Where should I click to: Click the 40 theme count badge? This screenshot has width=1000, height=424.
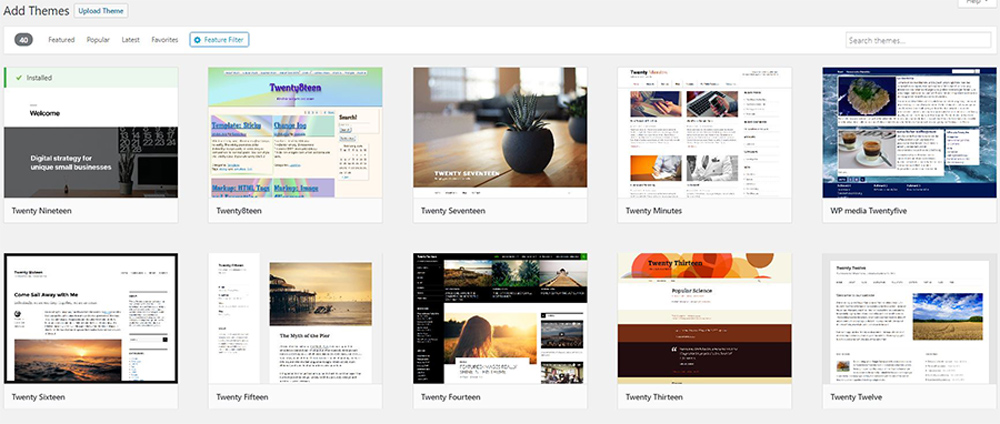pyautogui.click(x=24, y=40)
